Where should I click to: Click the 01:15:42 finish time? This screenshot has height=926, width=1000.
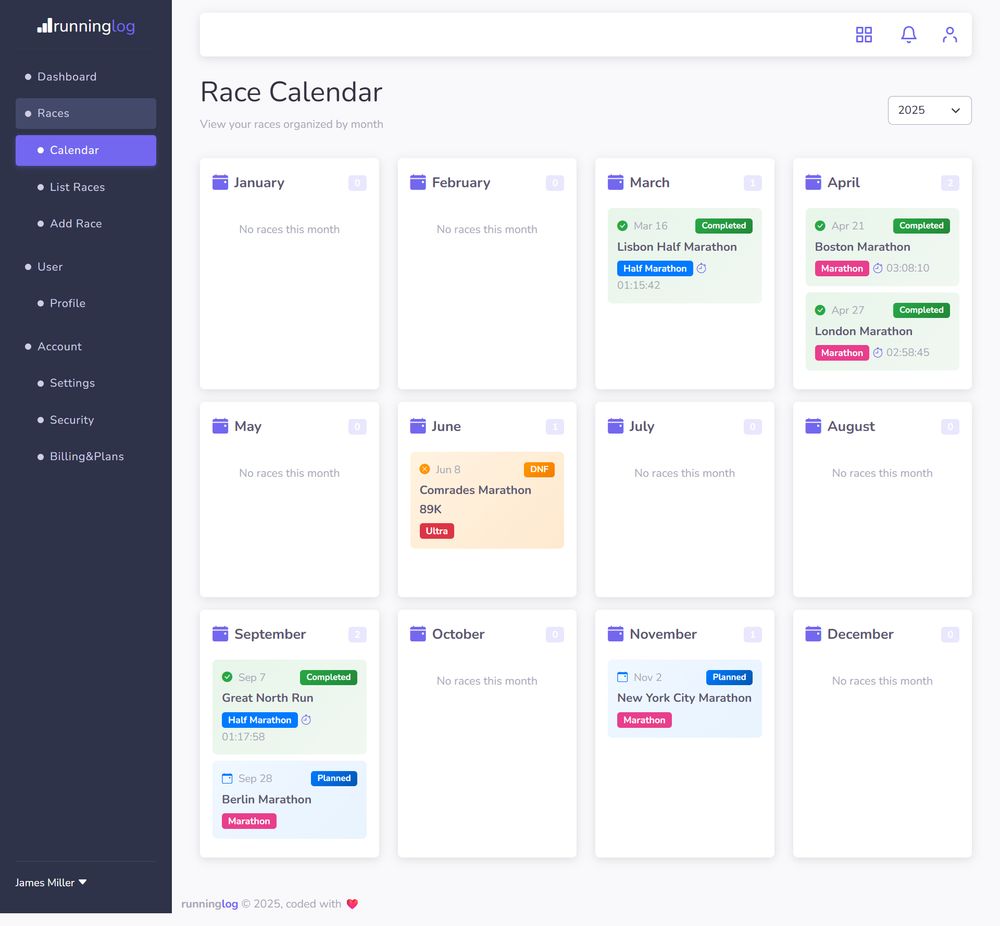click(638, 285)
